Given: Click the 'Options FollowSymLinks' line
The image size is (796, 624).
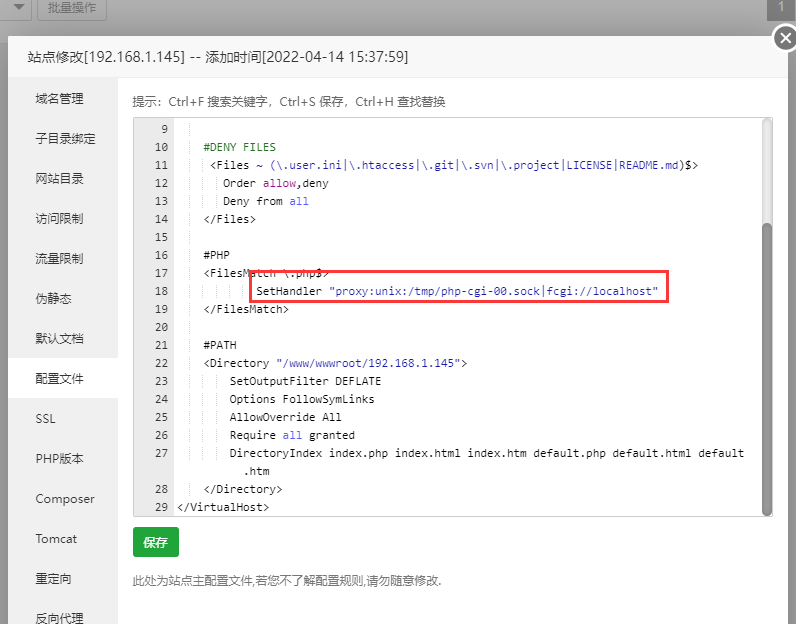Looking at the screenshot, I should tap(302, 400).
